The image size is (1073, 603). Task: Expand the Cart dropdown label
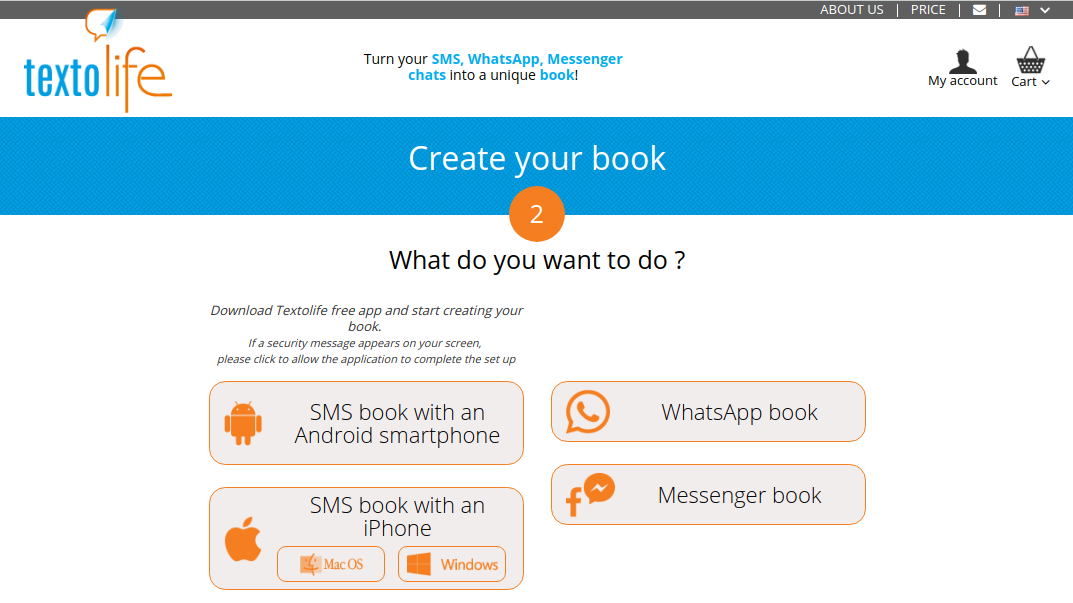(1030, 82)
